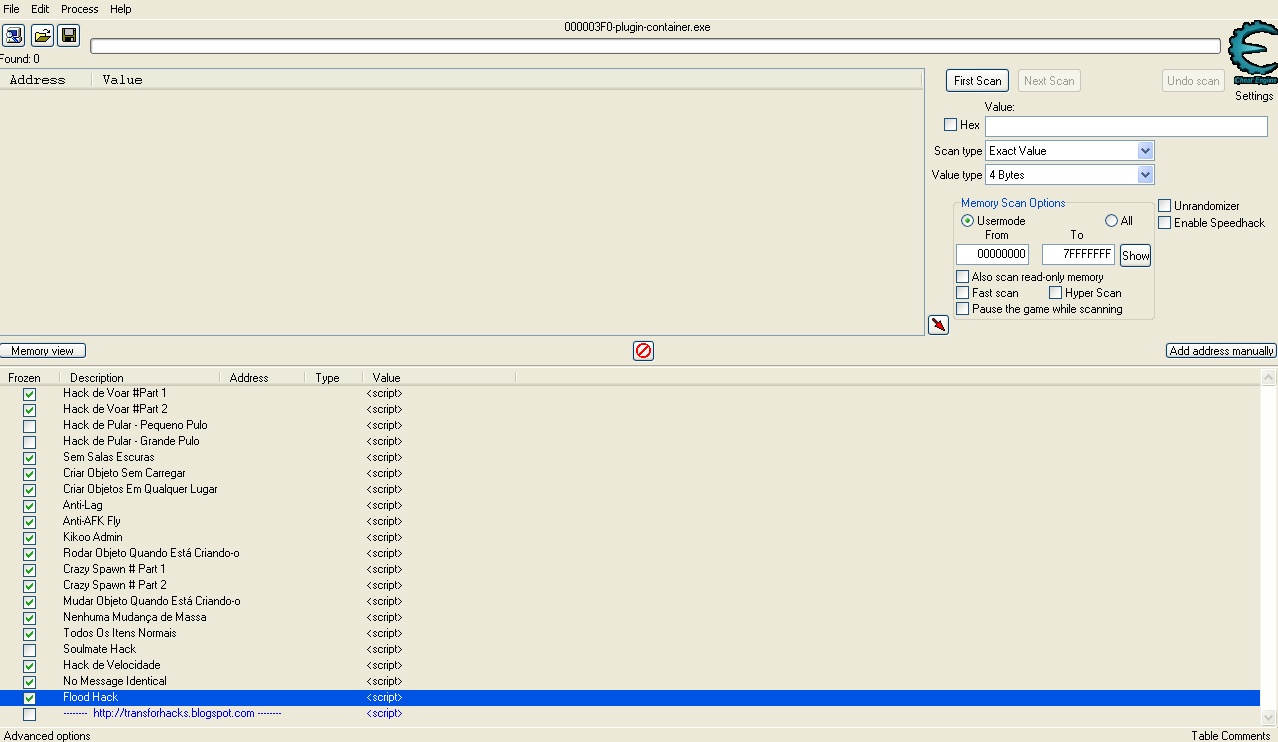The image size is (1278, 742).
Task: Click the scan Value input field
Action: 1126,126
